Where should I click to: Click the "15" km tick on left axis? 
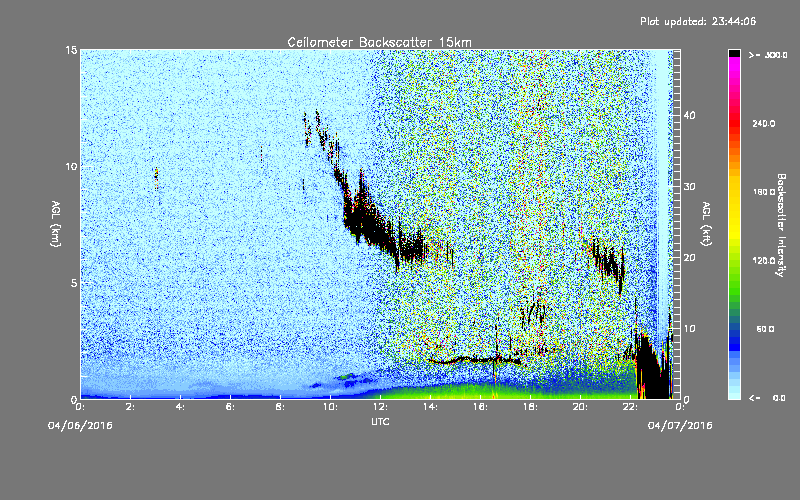tap(71, 50)
